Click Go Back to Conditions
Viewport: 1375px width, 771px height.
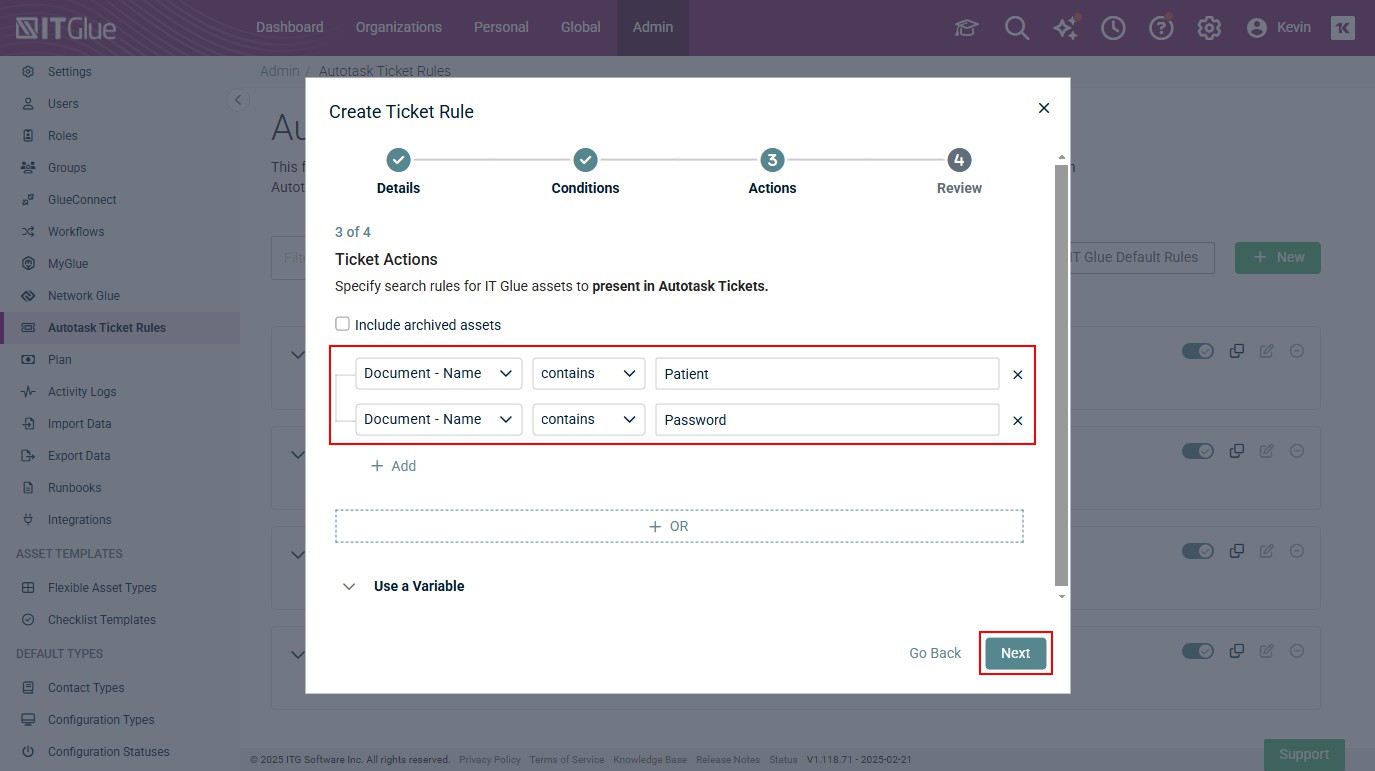935,653
